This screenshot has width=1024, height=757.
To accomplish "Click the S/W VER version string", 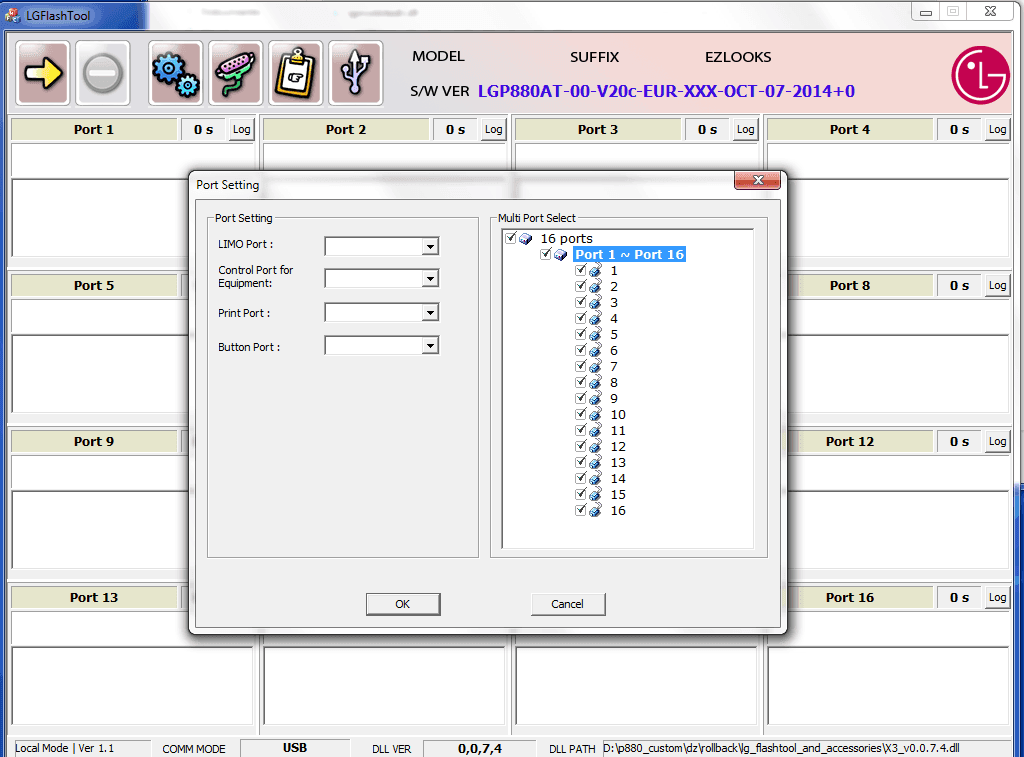I will 666,91.
